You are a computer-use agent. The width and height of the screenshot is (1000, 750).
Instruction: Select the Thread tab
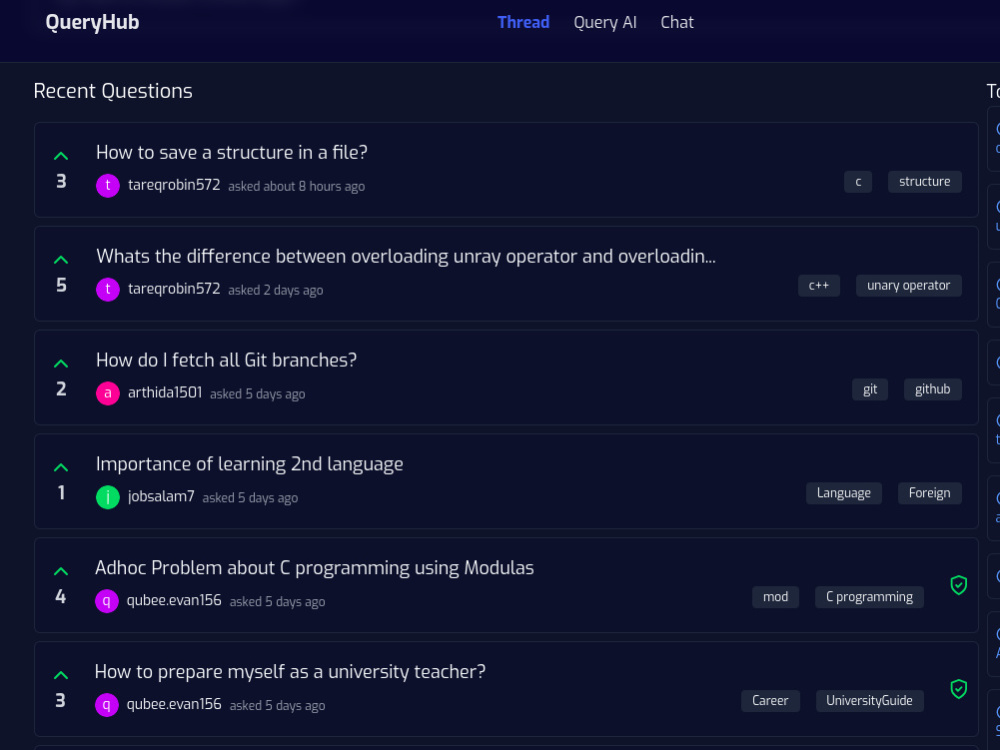pos(523,22)
